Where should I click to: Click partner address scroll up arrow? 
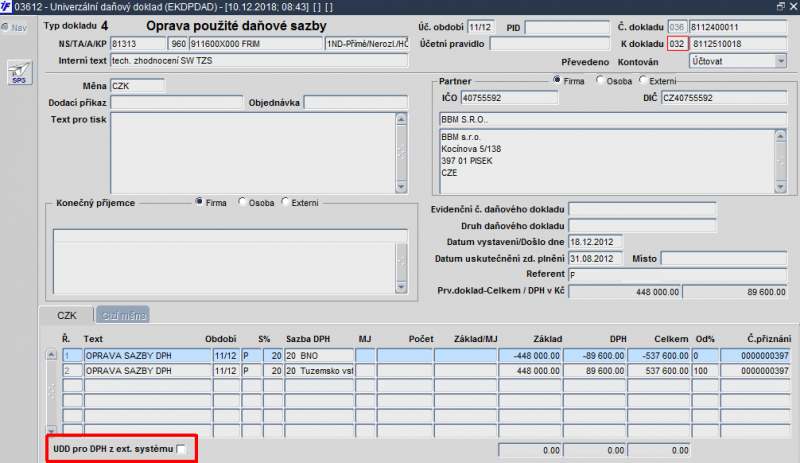[x=780, y=136]
